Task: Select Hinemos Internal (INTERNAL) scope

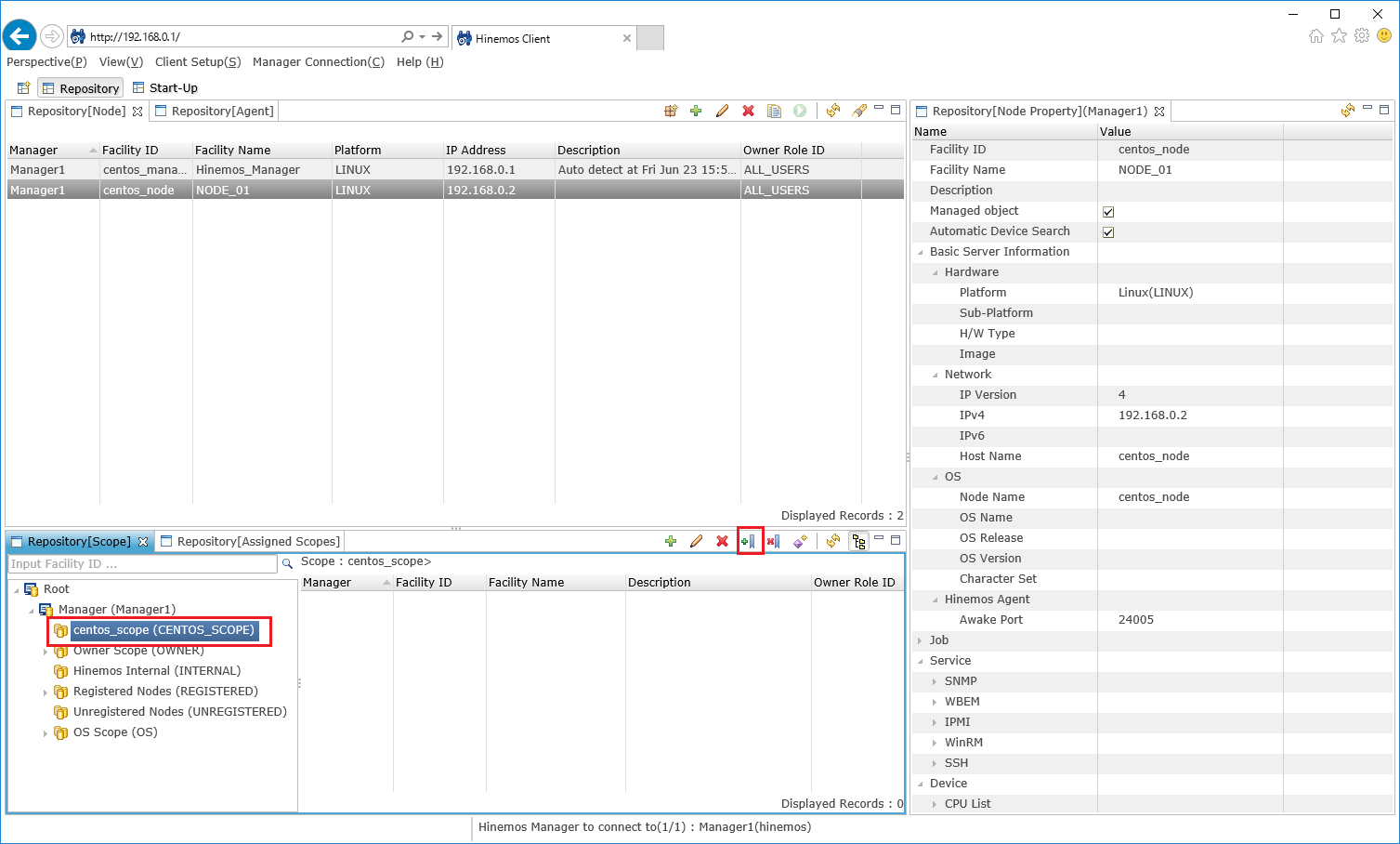Action: point(157,671)
